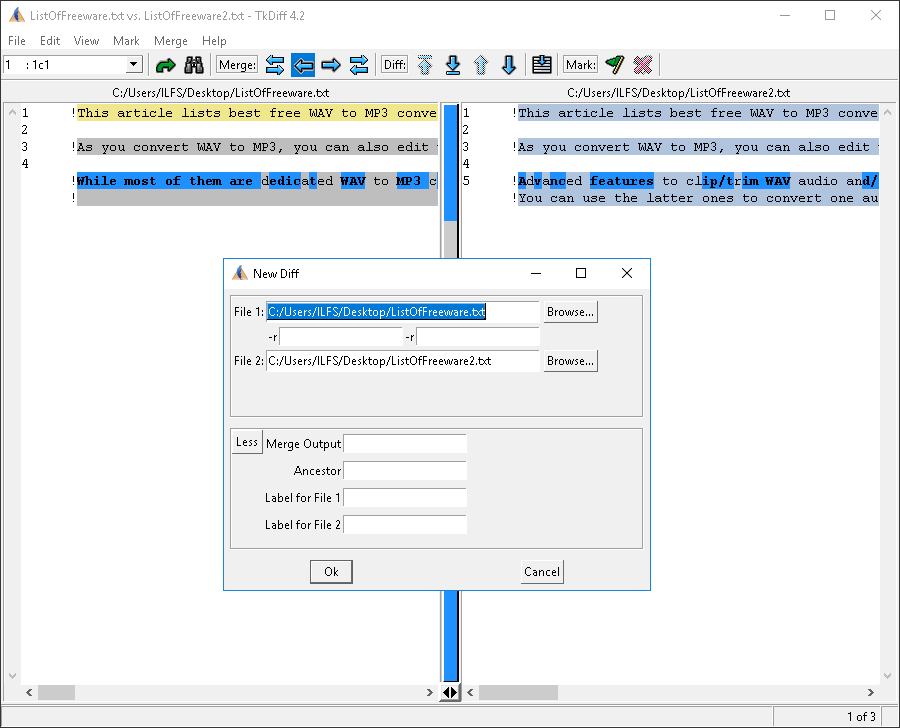Click the File 2 path field
The image size is (900, 728).
click(402, 361)
